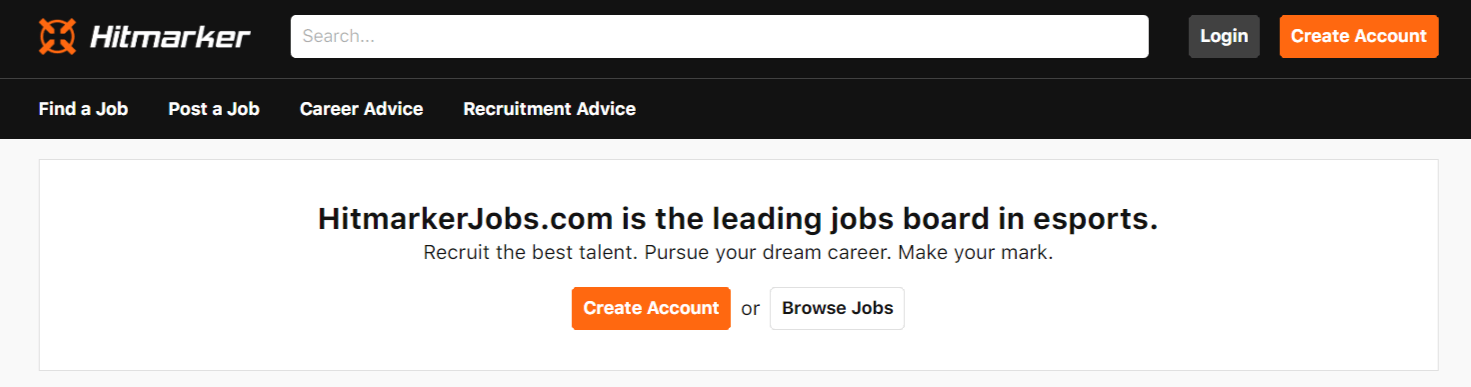The width and height of the screenshot is (1471, 387).
Task: Select the HitmarkerJobs.com headline text
Action: (x=738, y=220)
